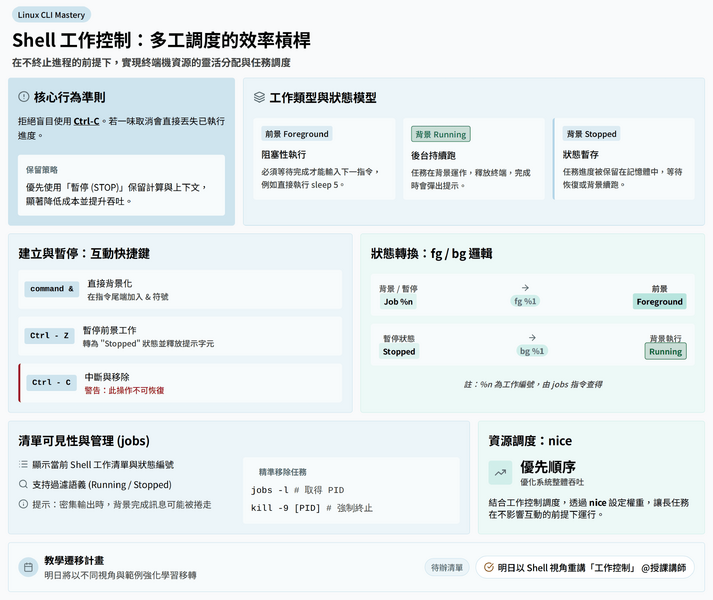Click the 狀態轉換：fg / bg 邏輯 heading

(432, 253)
